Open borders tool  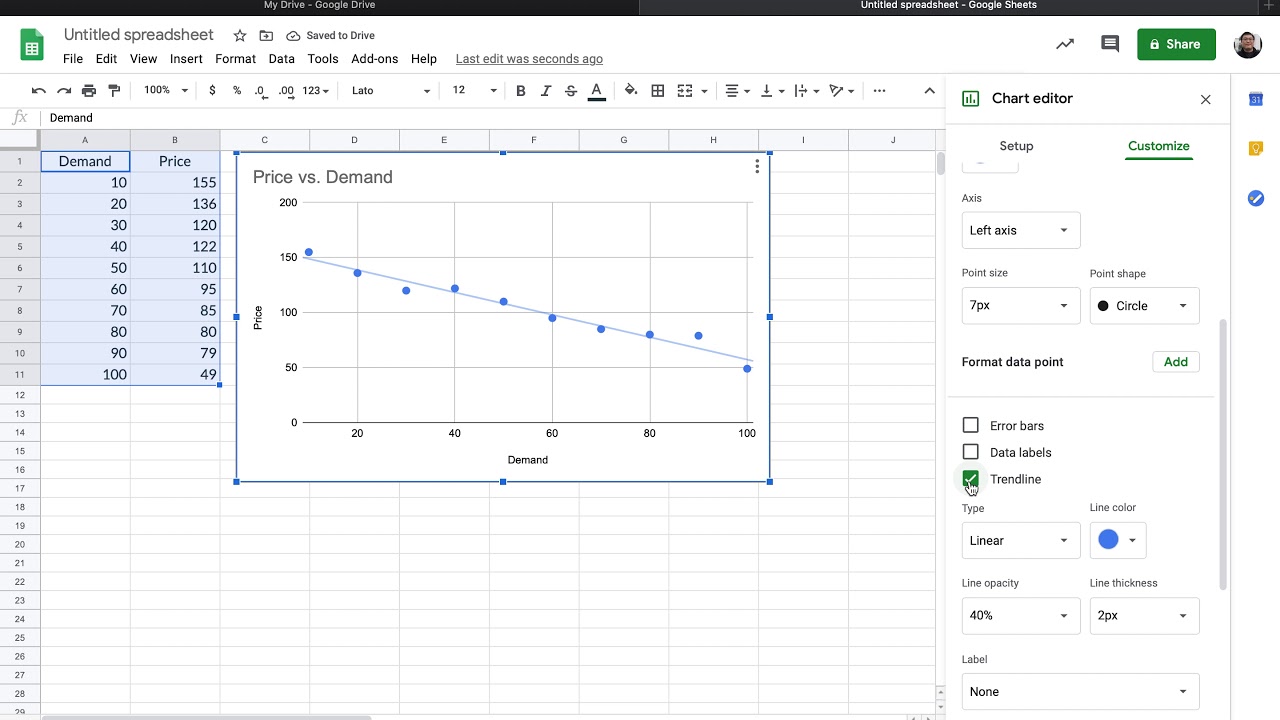click(657, 90)
